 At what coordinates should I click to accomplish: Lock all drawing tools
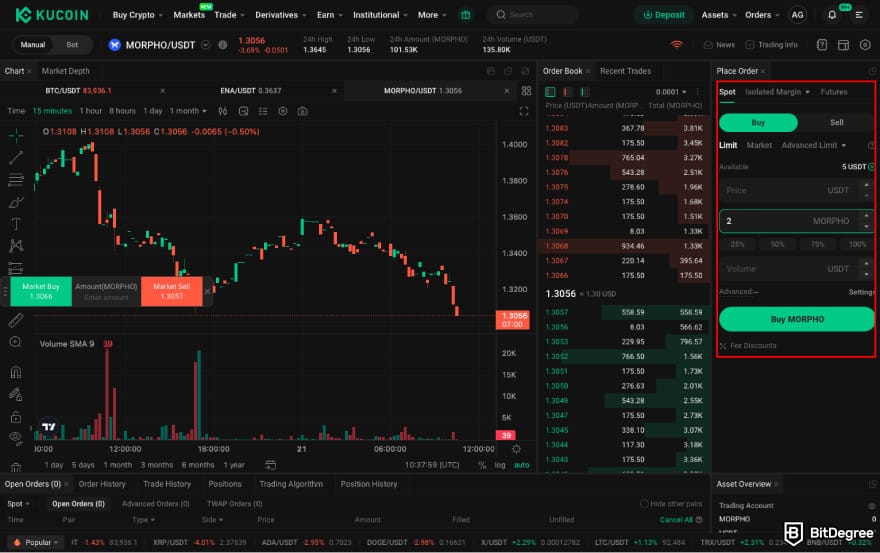(16, 417)
